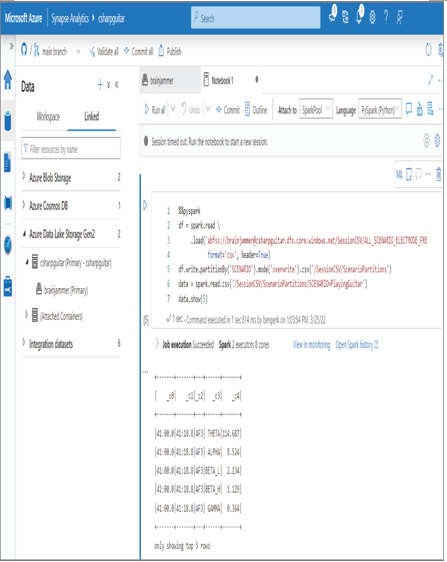Click View in monitoring link
Screen dimensions: 447x562
click(x=312, y=344)
